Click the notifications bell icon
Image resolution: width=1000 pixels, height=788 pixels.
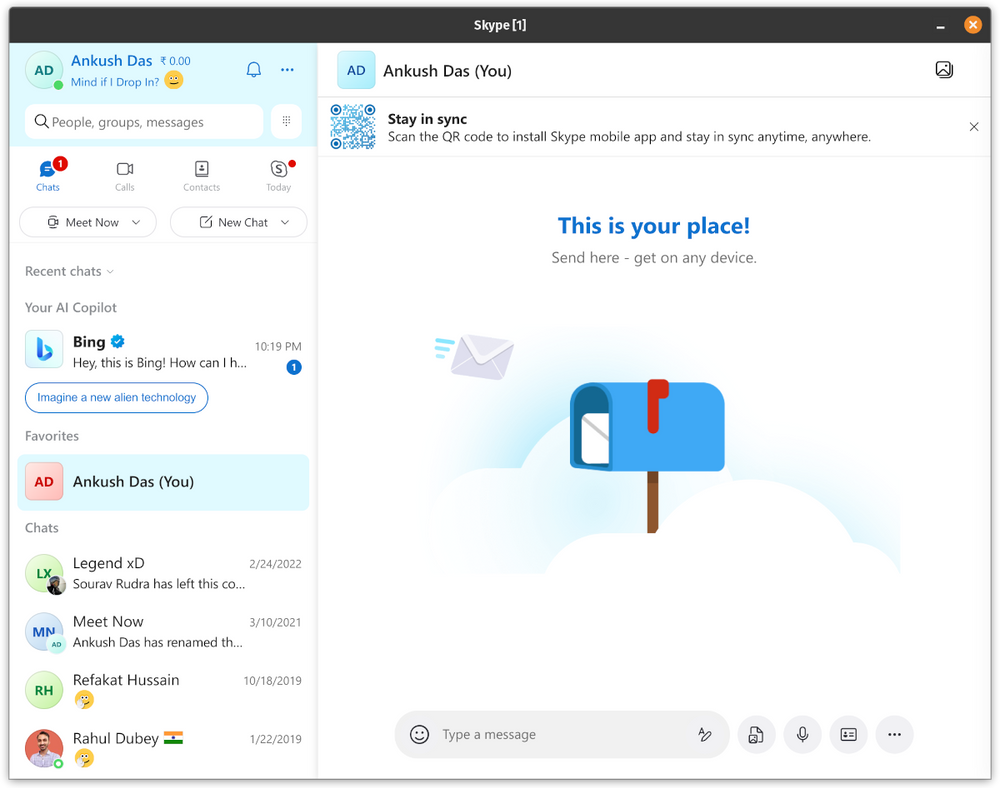(253, 69)
